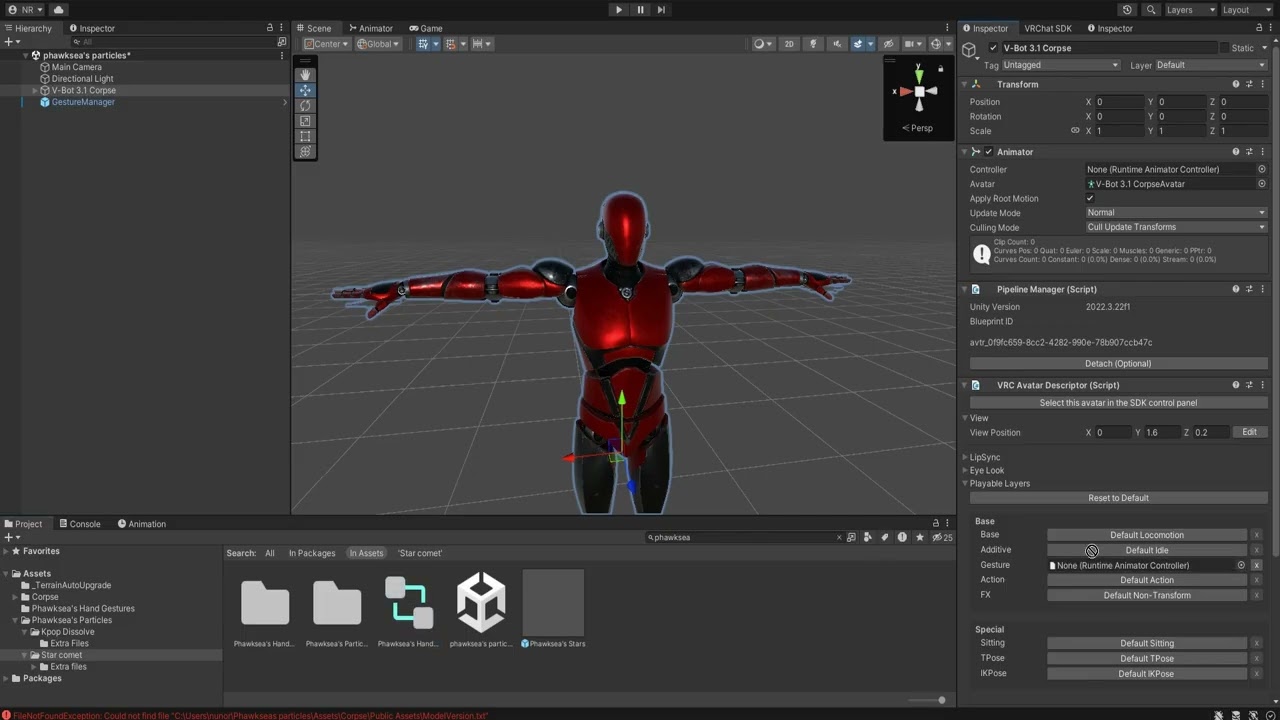Open the scene camera settings icon
Viewport: 1280px width, 720px height.
point(913,44)
